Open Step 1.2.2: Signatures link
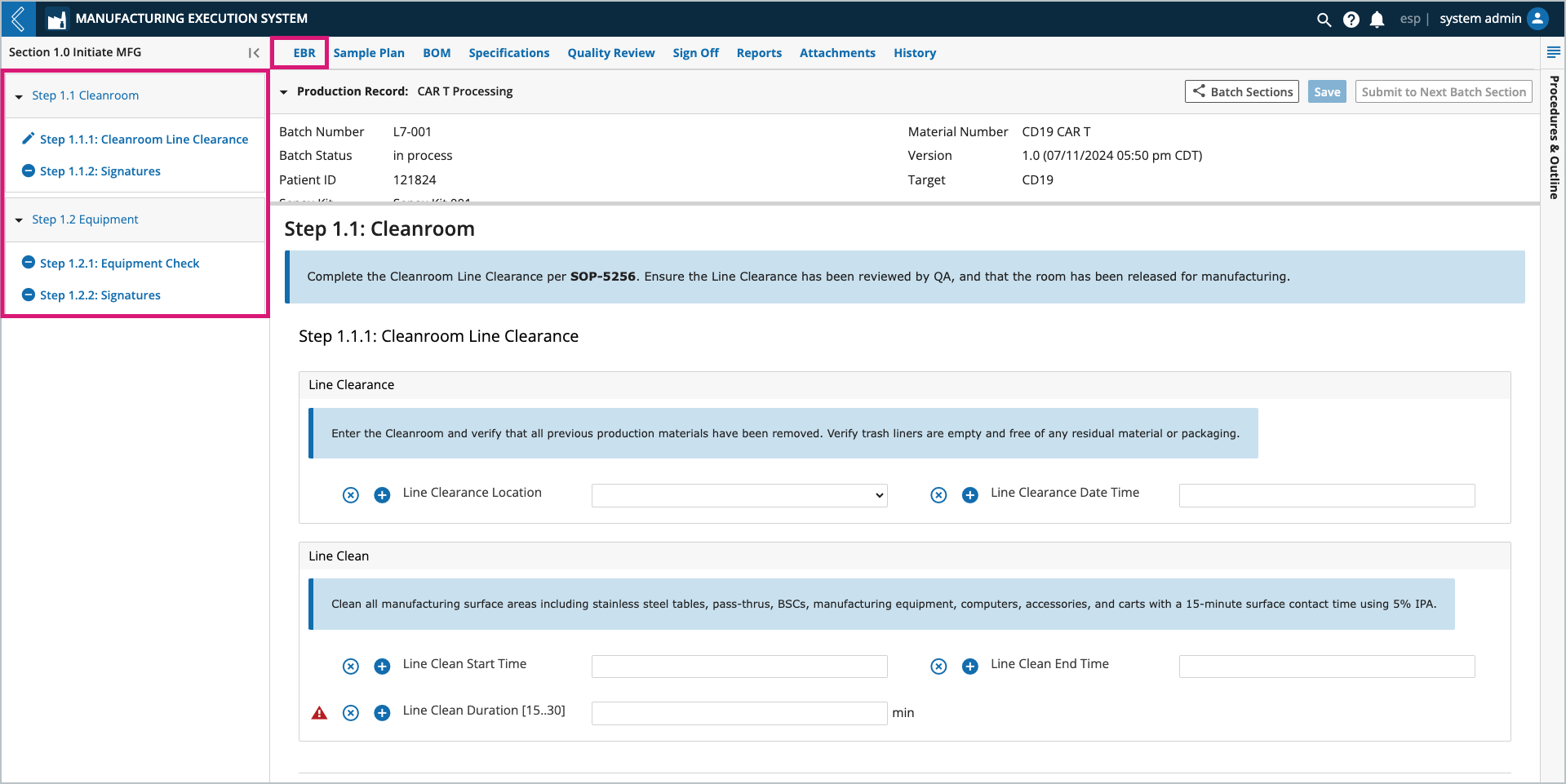1566x784 pixels. [100, 295]
